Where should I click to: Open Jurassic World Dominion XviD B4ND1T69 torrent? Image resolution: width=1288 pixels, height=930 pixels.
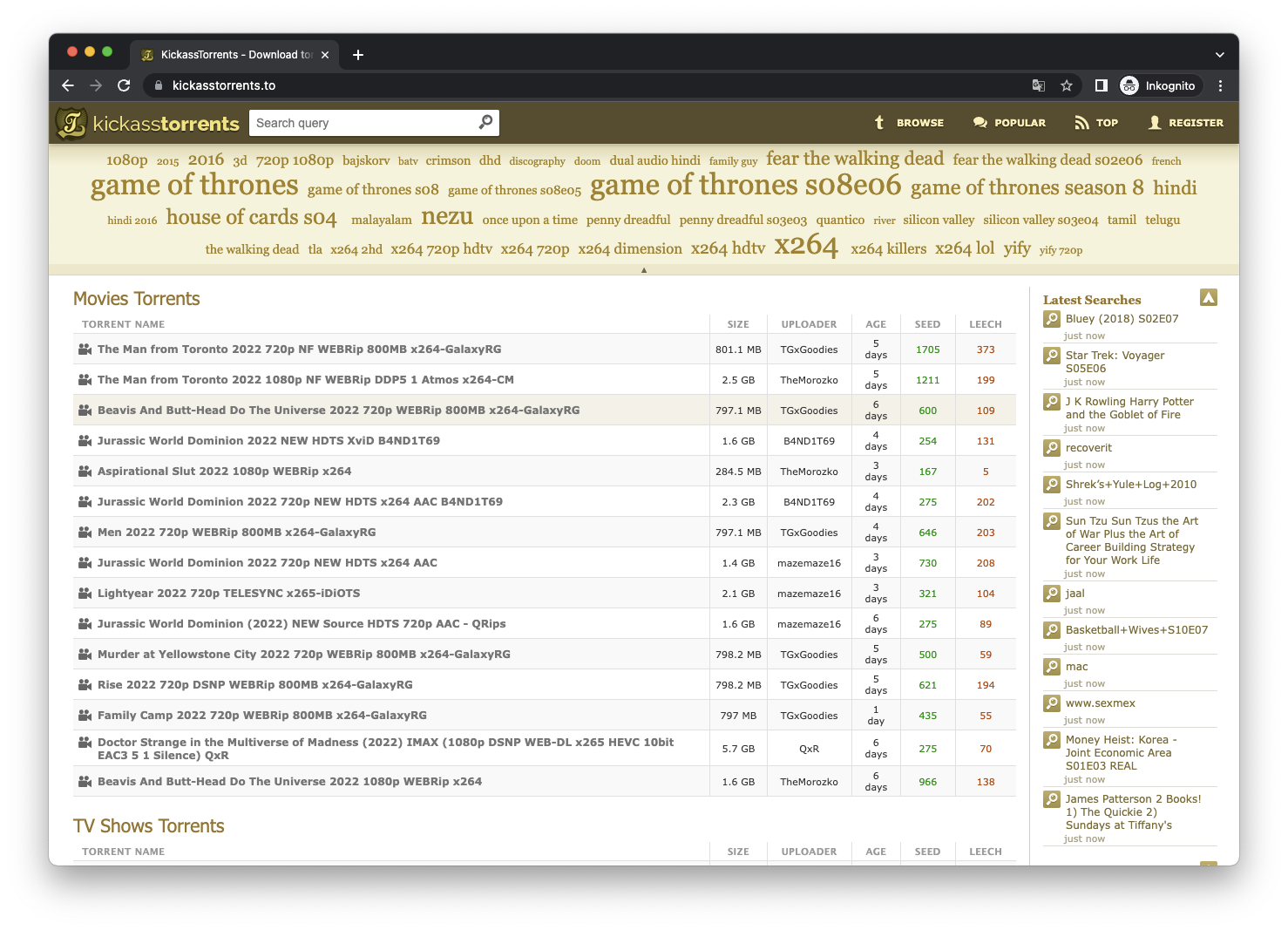click(x=268, y=441)
